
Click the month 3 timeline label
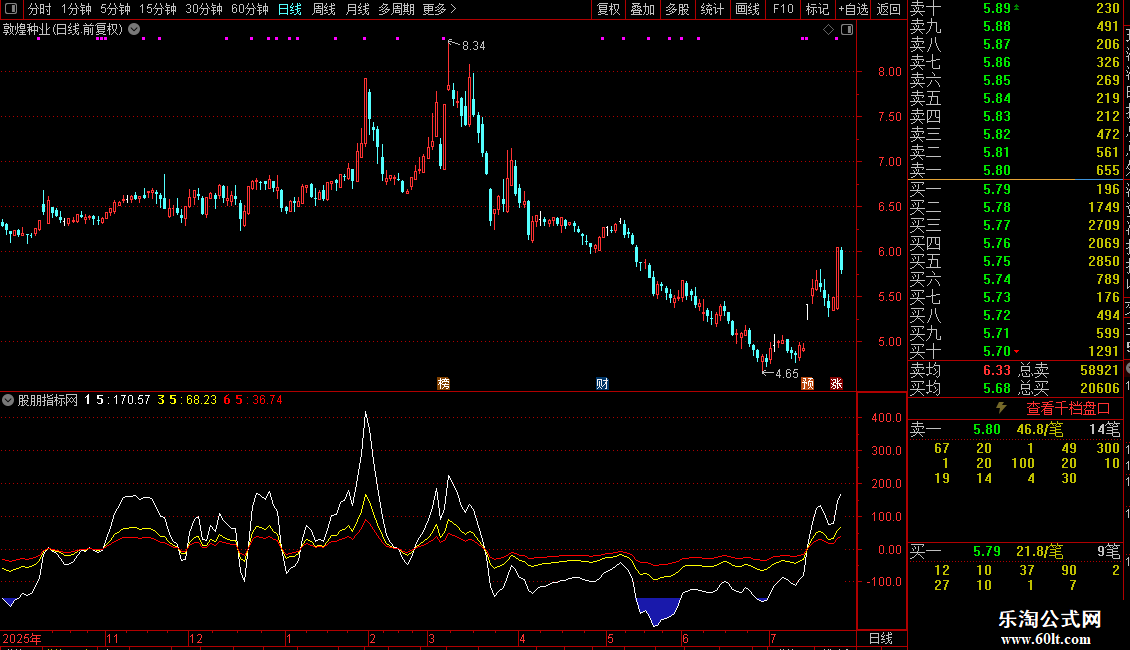(431, 638)
